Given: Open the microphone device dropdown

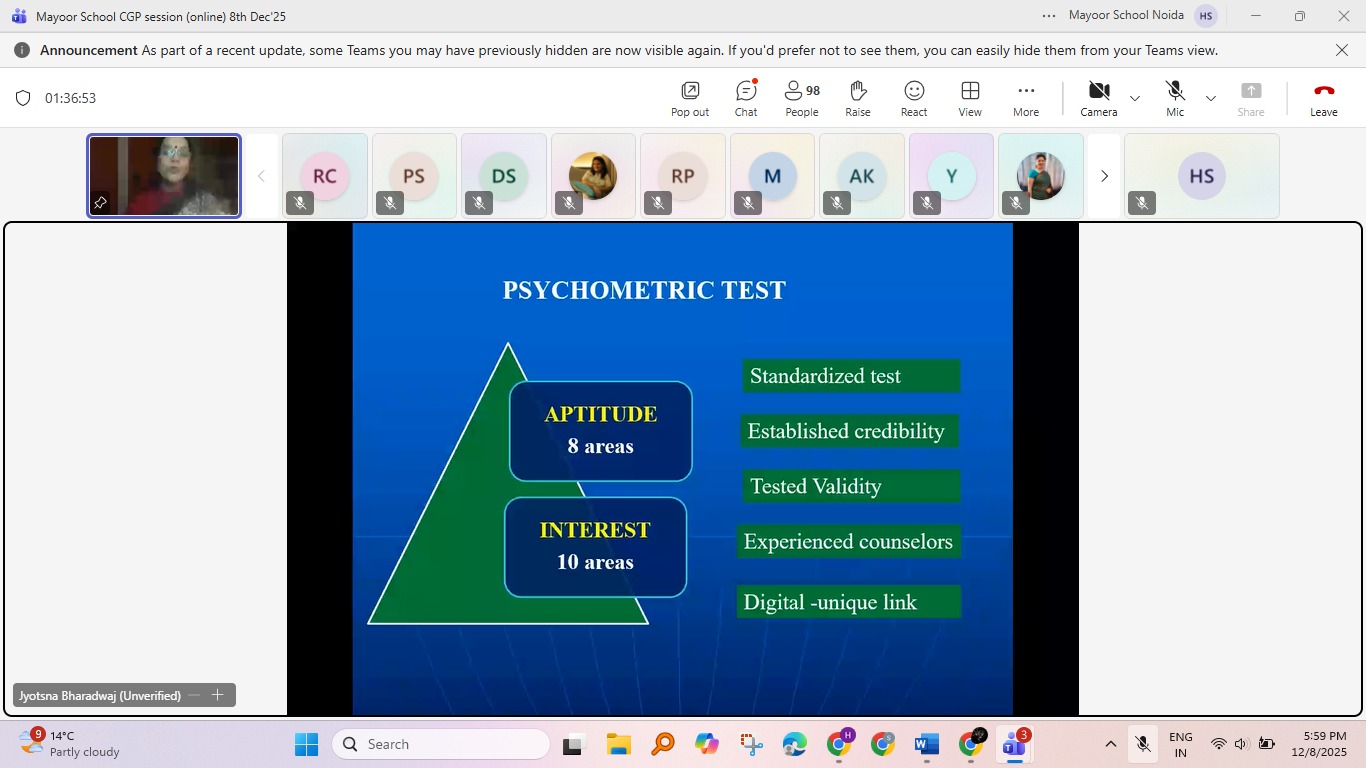Looking at the screenshot, I should coord(1210,99).
